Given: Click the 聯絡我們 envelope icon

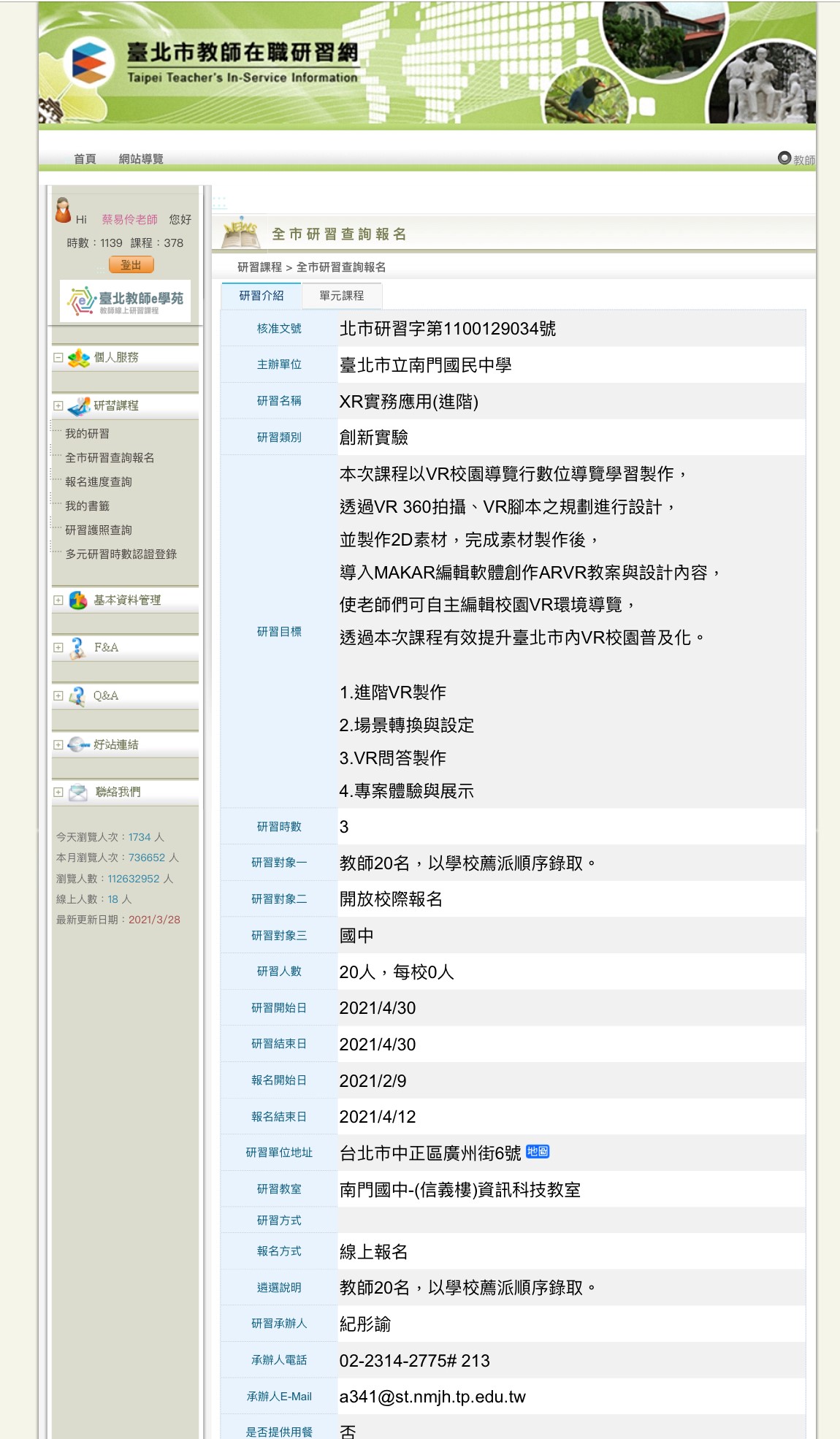Looking at the screenshot, I should click(78, 793).
